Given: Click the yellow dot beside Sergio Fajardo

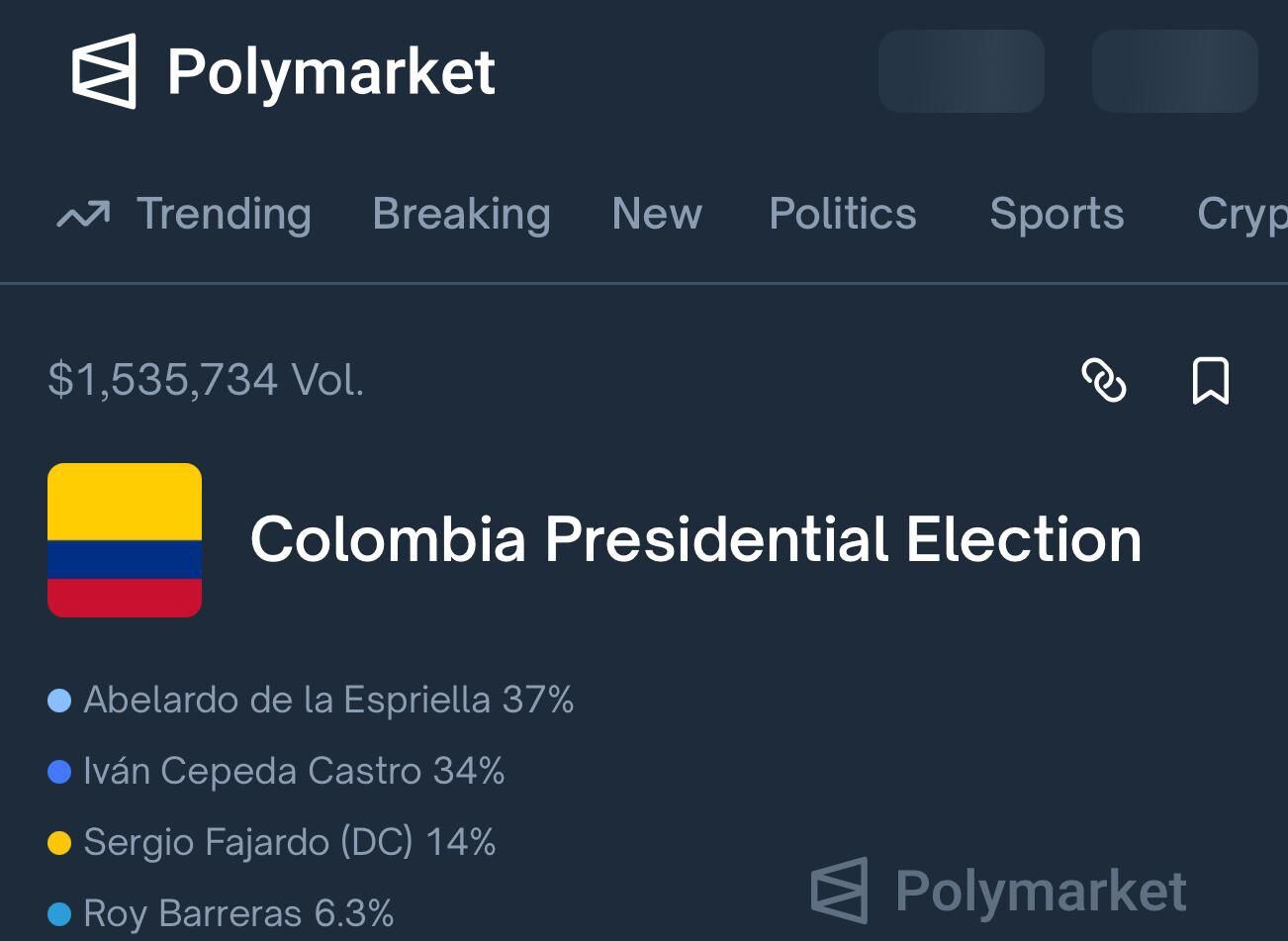Looking at the screenshot, I should click(x=59, y=843).
